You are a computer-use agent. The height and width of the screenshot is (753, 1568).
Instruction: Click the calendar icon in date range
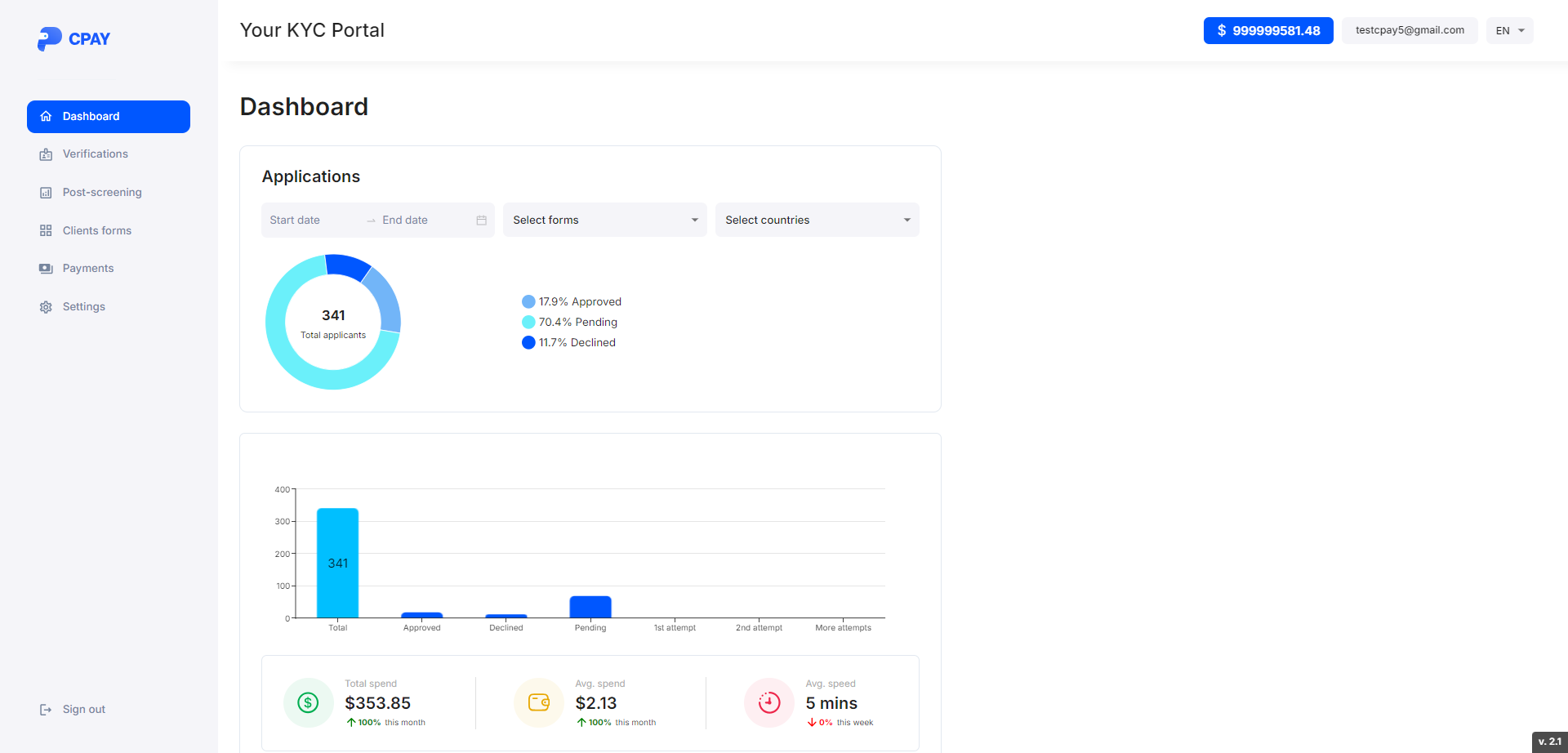[x=481, y=221]
